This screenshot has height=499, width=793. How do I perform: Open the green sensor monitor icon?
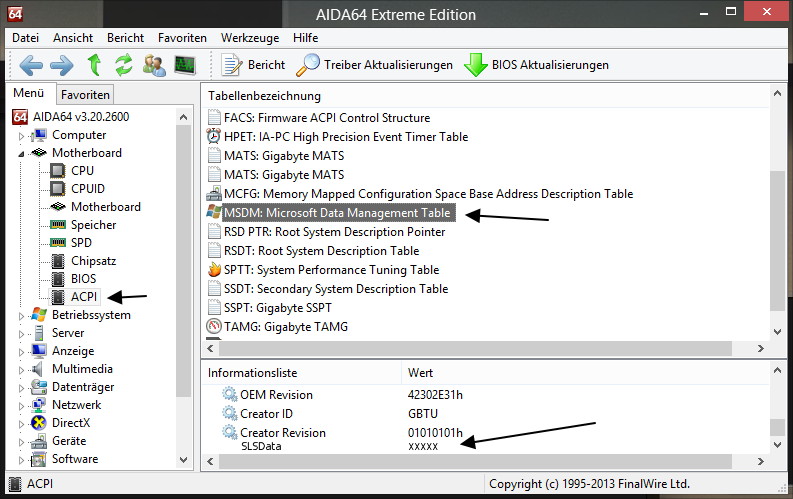185,65
